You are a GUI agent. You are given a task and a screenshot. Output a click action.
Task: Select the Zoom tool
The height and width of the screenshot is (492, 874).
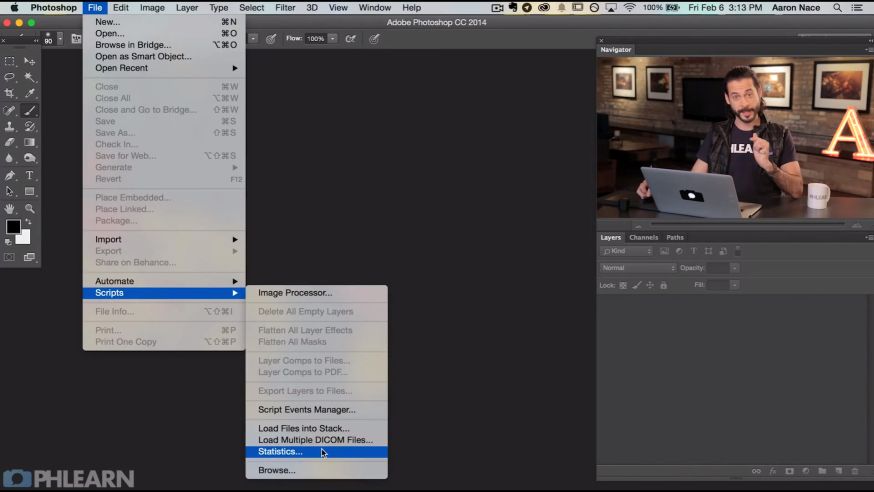point(30,208)
